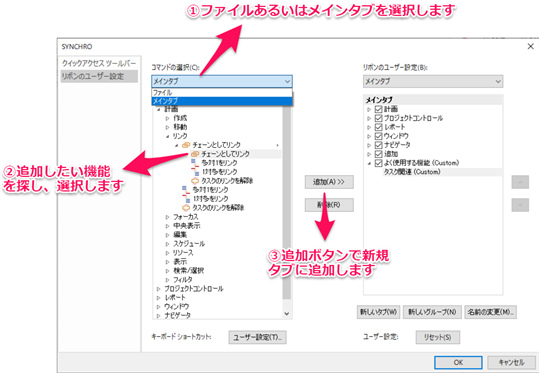
Task: Toggle the 追加 checkbox
Action: click(378, 154)
